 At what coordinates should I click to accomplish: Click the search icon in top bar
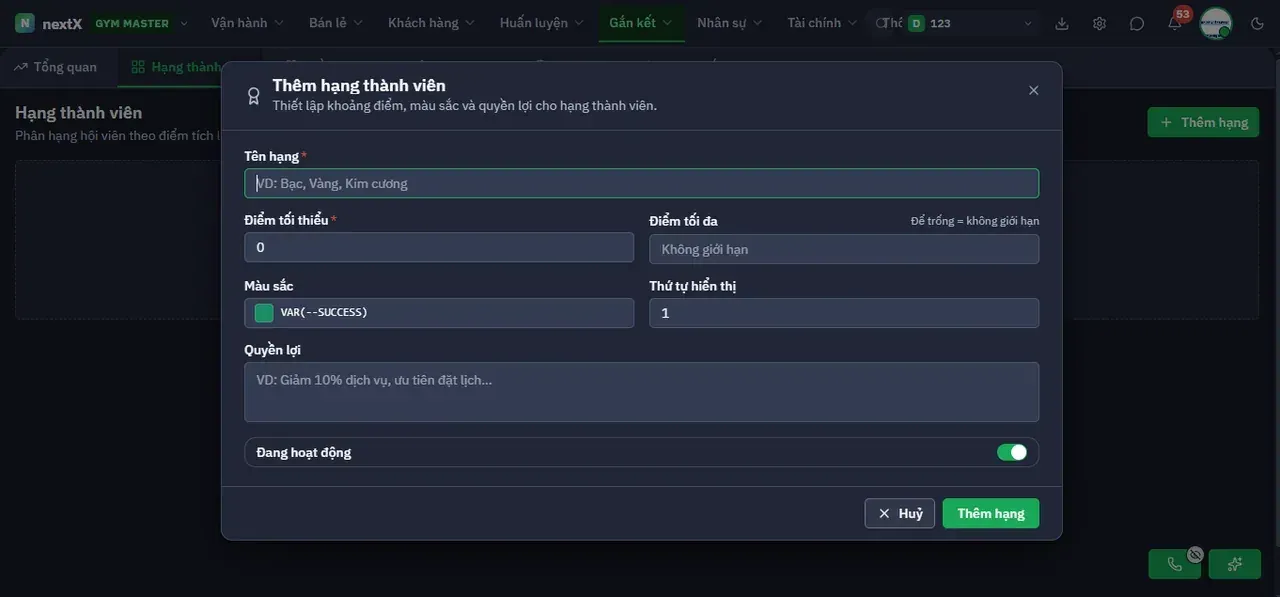[882, 23]
